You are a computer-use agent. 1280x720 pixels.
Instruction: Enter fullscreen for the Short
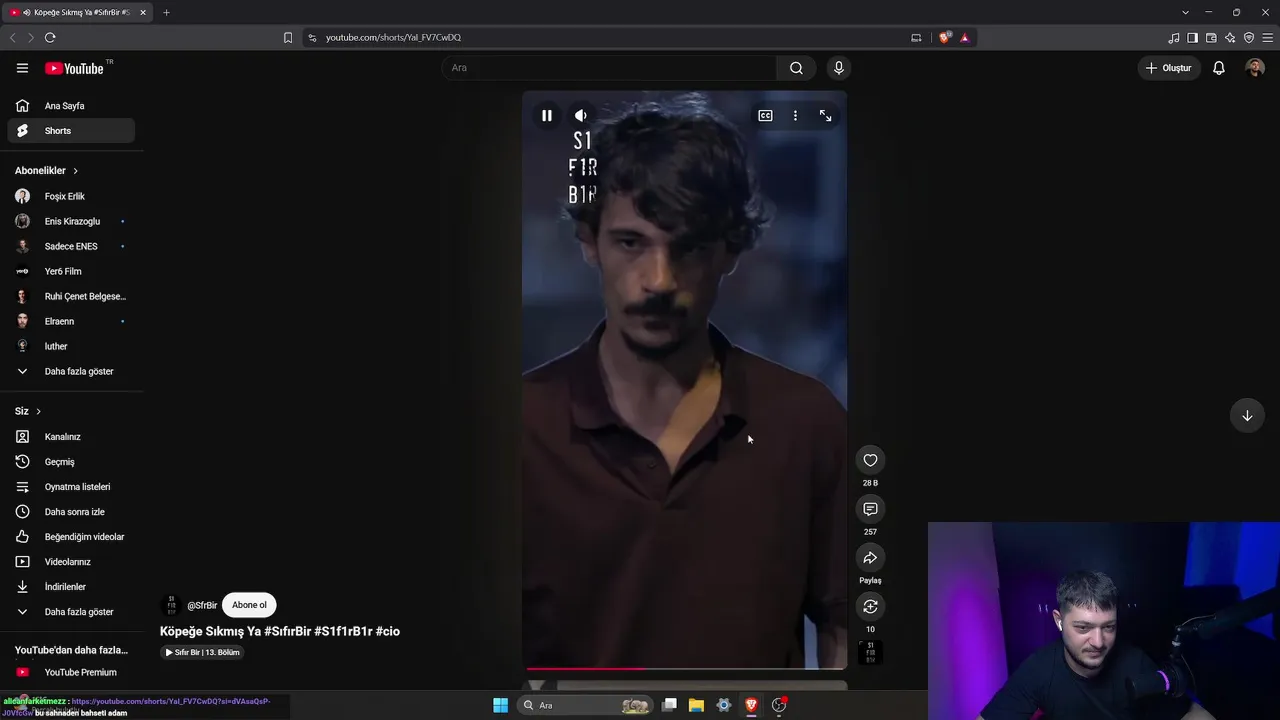[825, 116]
